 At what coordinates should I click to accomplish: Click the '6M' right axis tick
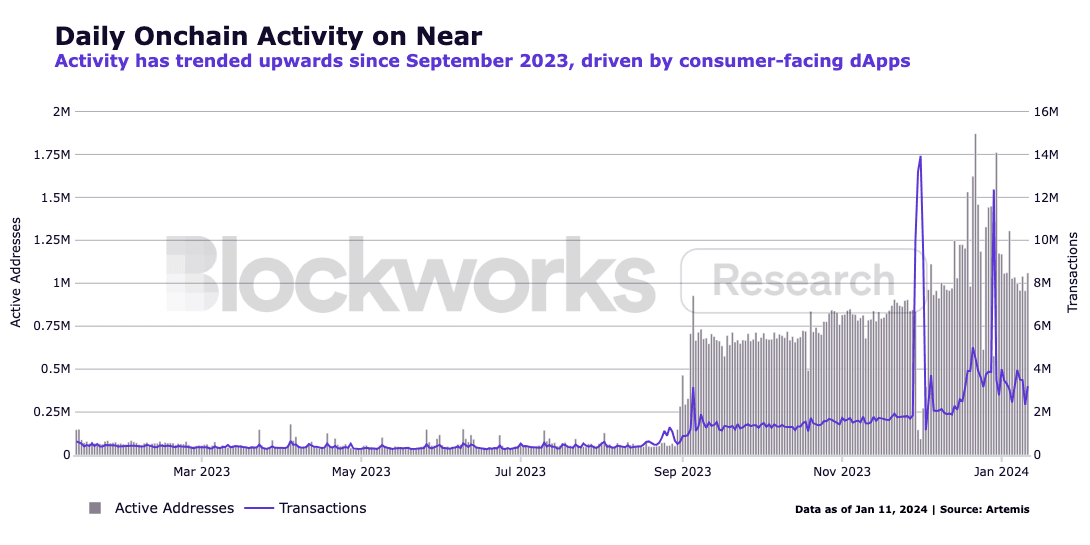coord(1043,326)
